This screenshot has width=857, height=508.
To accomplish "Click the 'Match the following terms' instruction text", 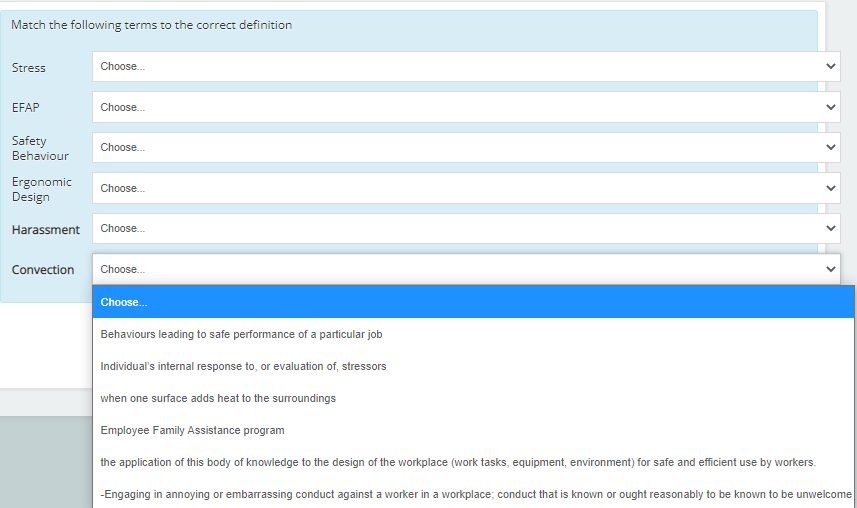I will coord(151,25).
